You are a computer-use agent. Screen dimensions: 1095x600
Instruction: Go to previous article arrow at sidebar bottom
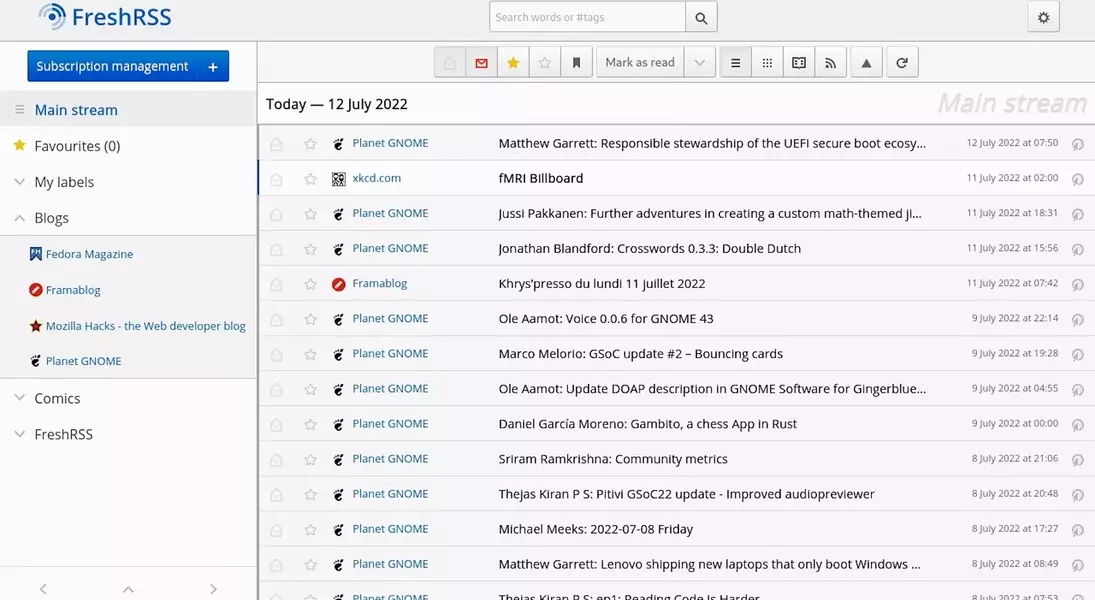43,589
